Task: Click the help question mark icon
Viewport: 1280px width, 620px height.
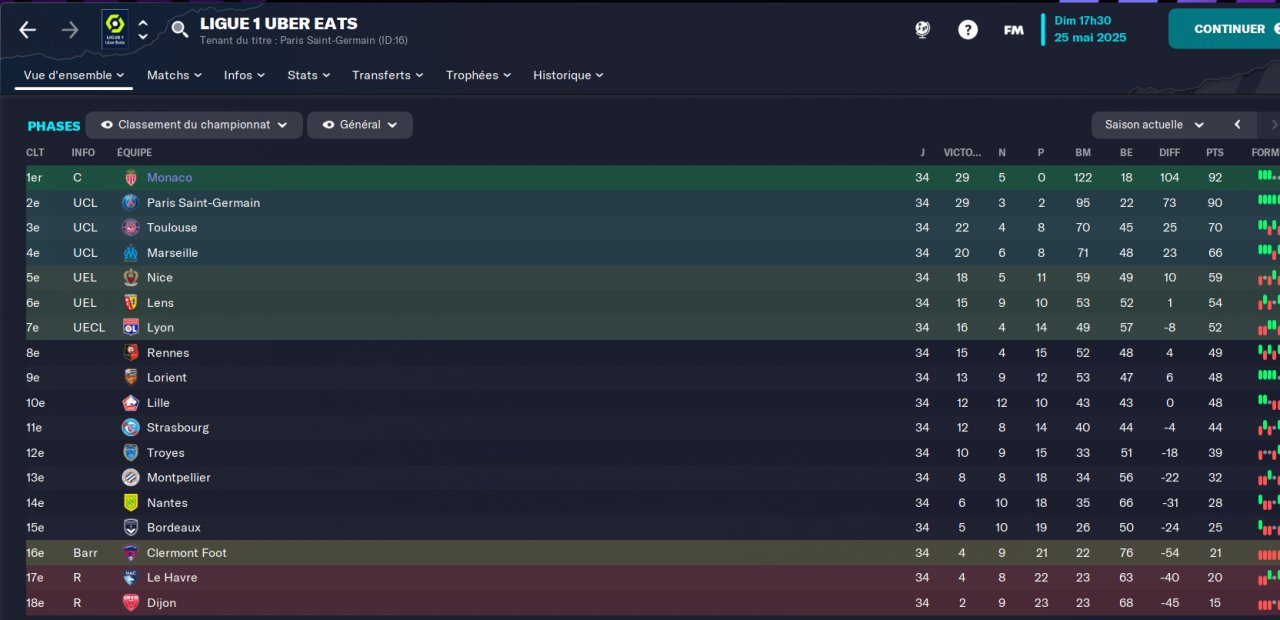Action: click(967, 30)
